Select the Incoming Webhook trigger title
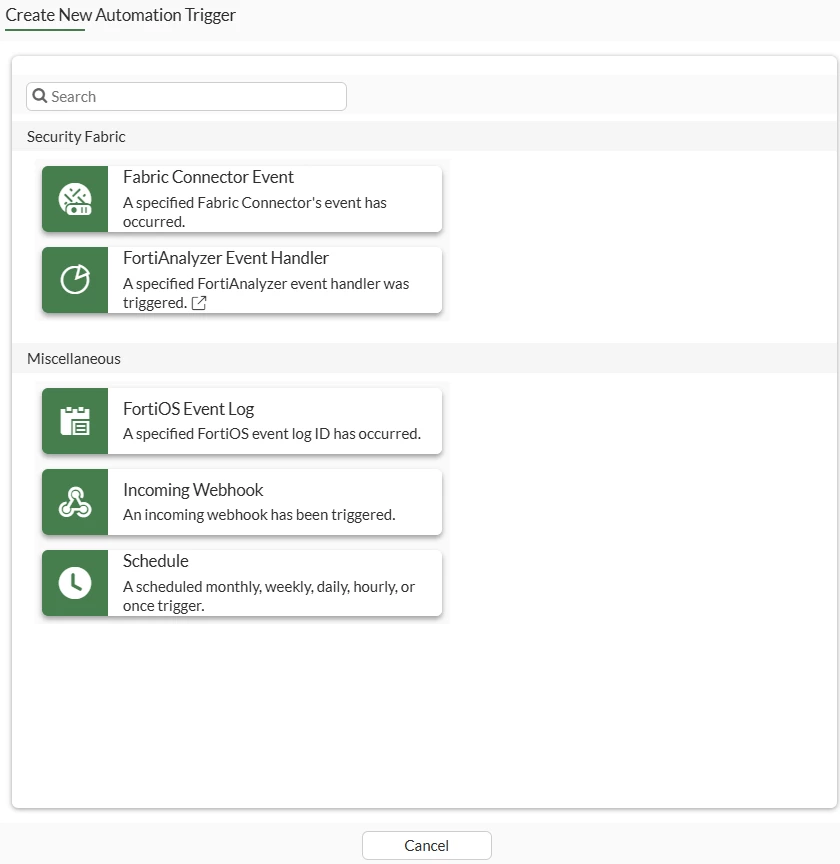The width and height of the screenshot is (840, 864). tap(193, 490)
